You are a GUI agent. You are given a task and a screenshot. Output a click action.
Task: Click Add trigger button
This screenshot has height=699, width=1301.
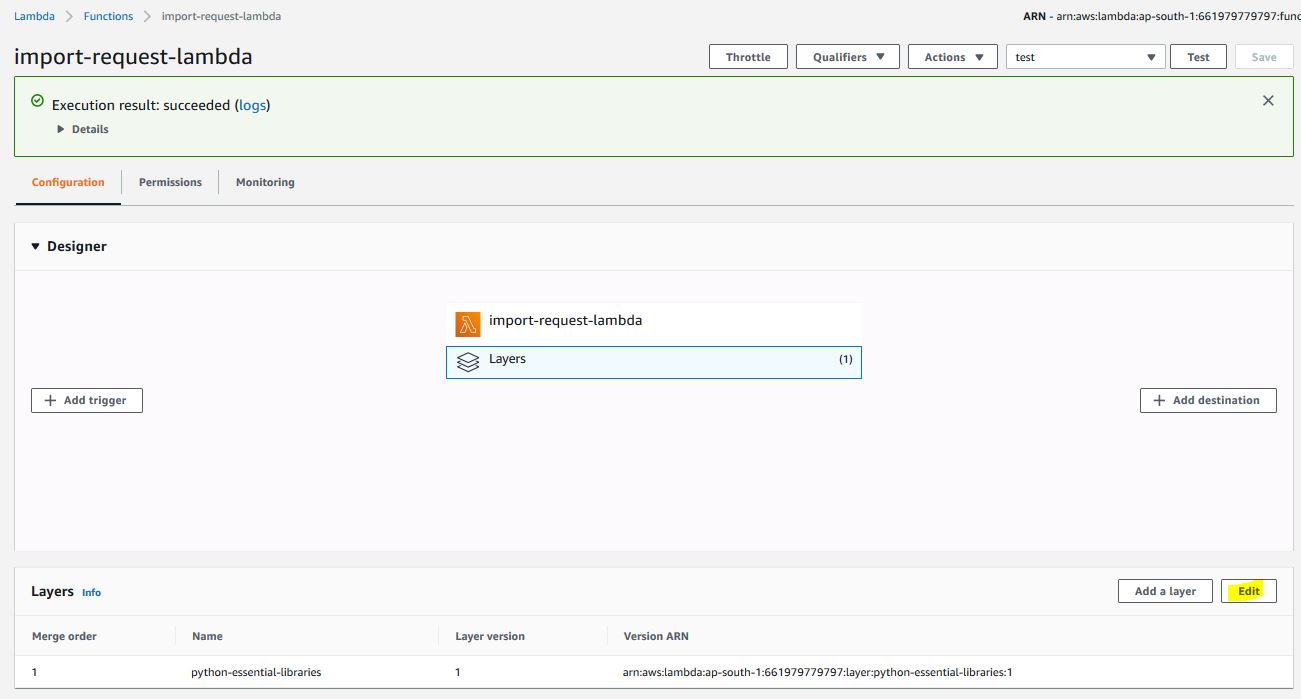click(87, 400)
